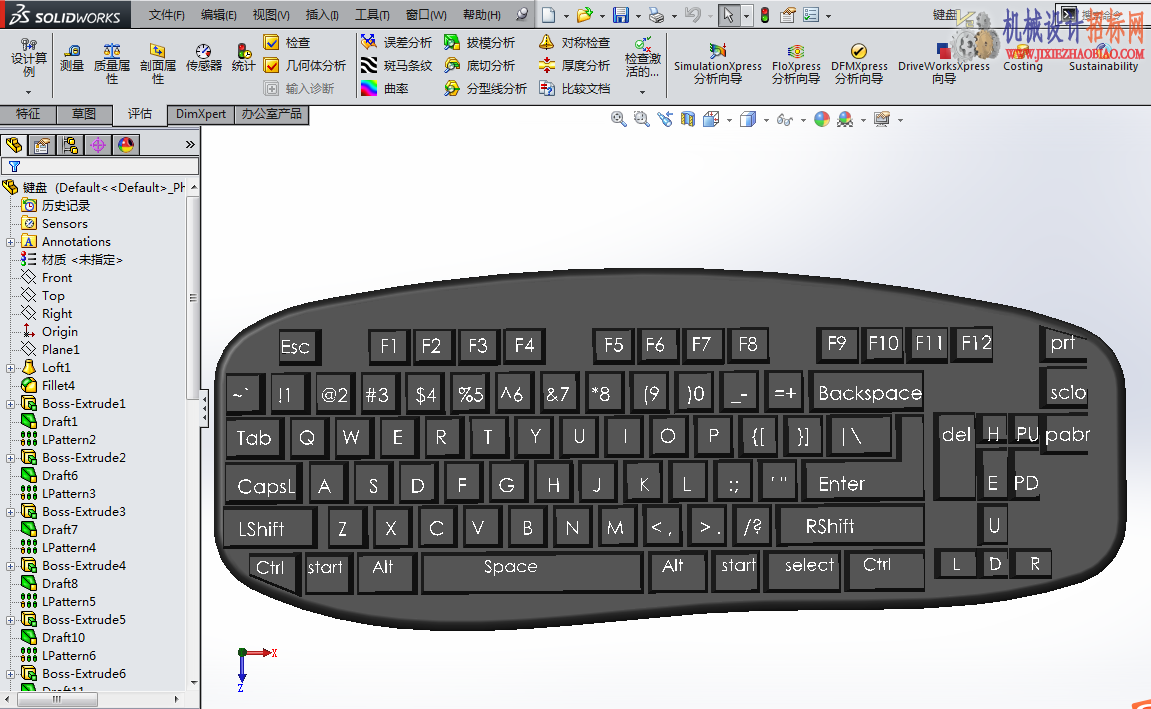Expand the panel tabs double-chevron
The width and height of the screenshot is (1151, 709).
coord(190,145)
